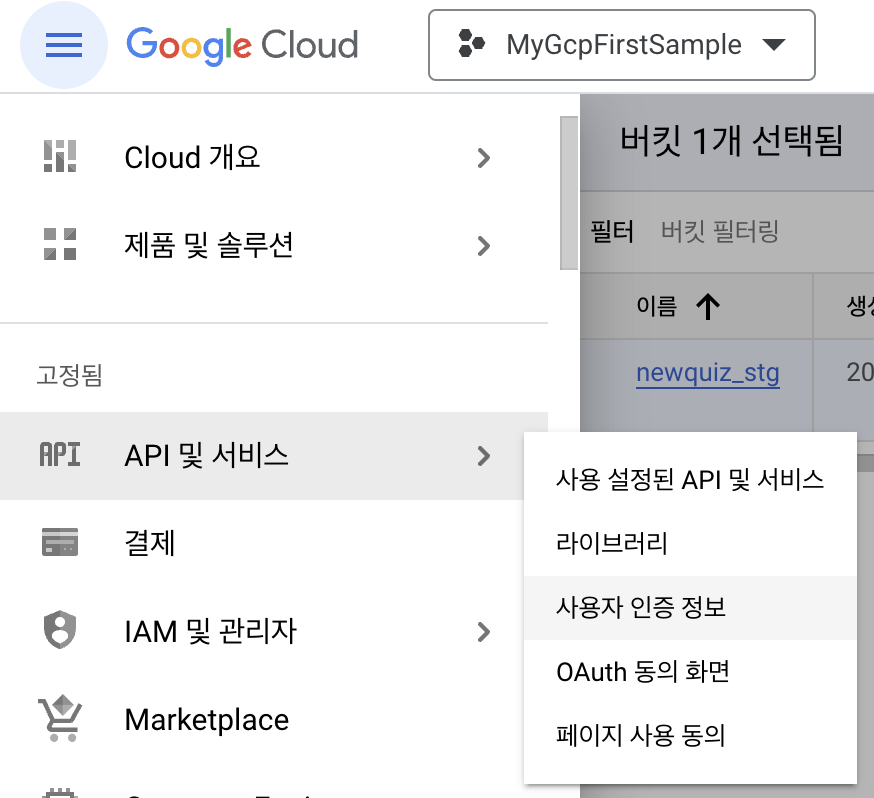Viewport: 874px width, 798px height.
Task: Expand the API 및 서비스 chevron
Action: (484, 456)
